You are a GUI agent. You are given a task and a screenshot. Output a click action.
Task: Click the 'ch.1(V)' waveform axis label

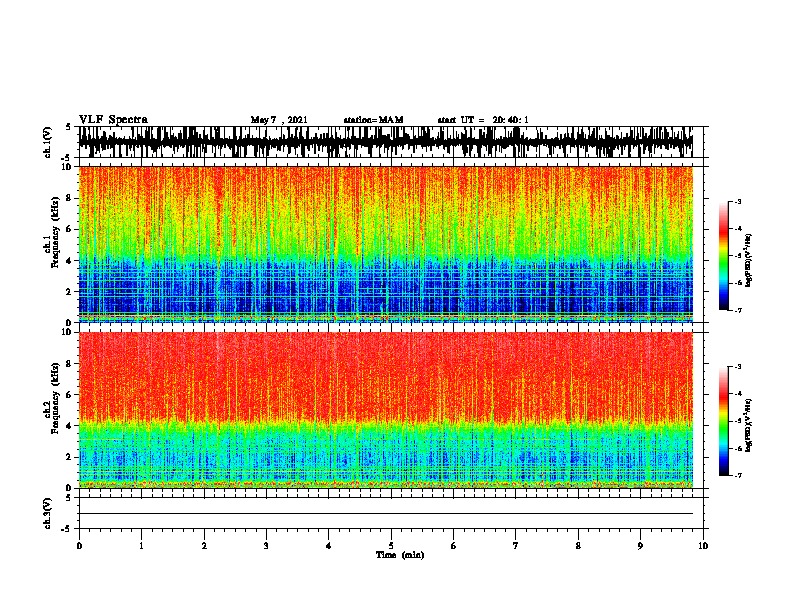tap(47, 142)
